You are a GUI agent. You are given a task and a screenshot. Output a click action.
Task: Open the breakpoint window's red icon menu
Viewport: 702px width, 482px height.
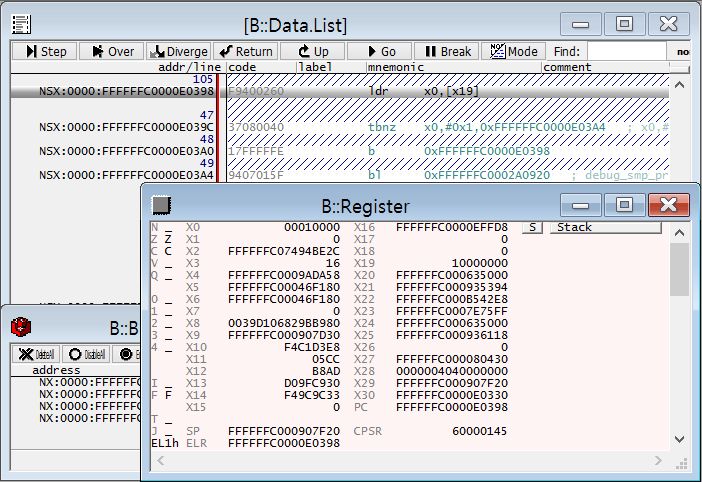pos(19,326)
